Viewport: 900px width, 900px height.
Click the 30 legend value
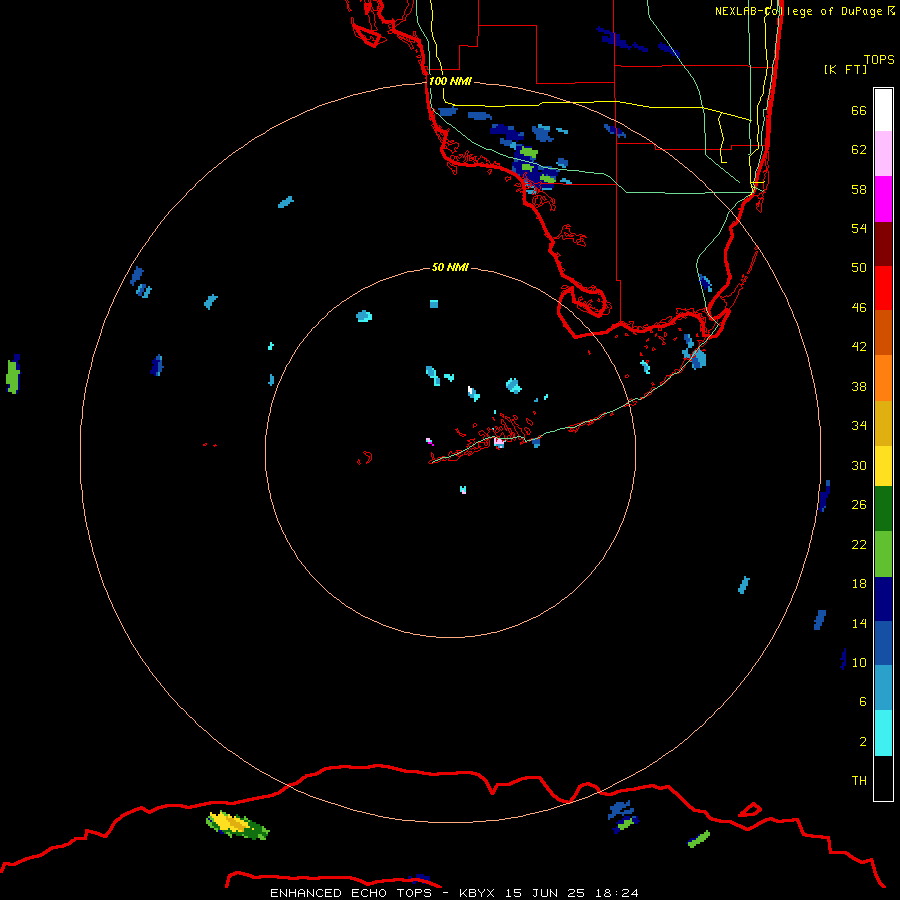pyautogui.click(x=859, y=465)
